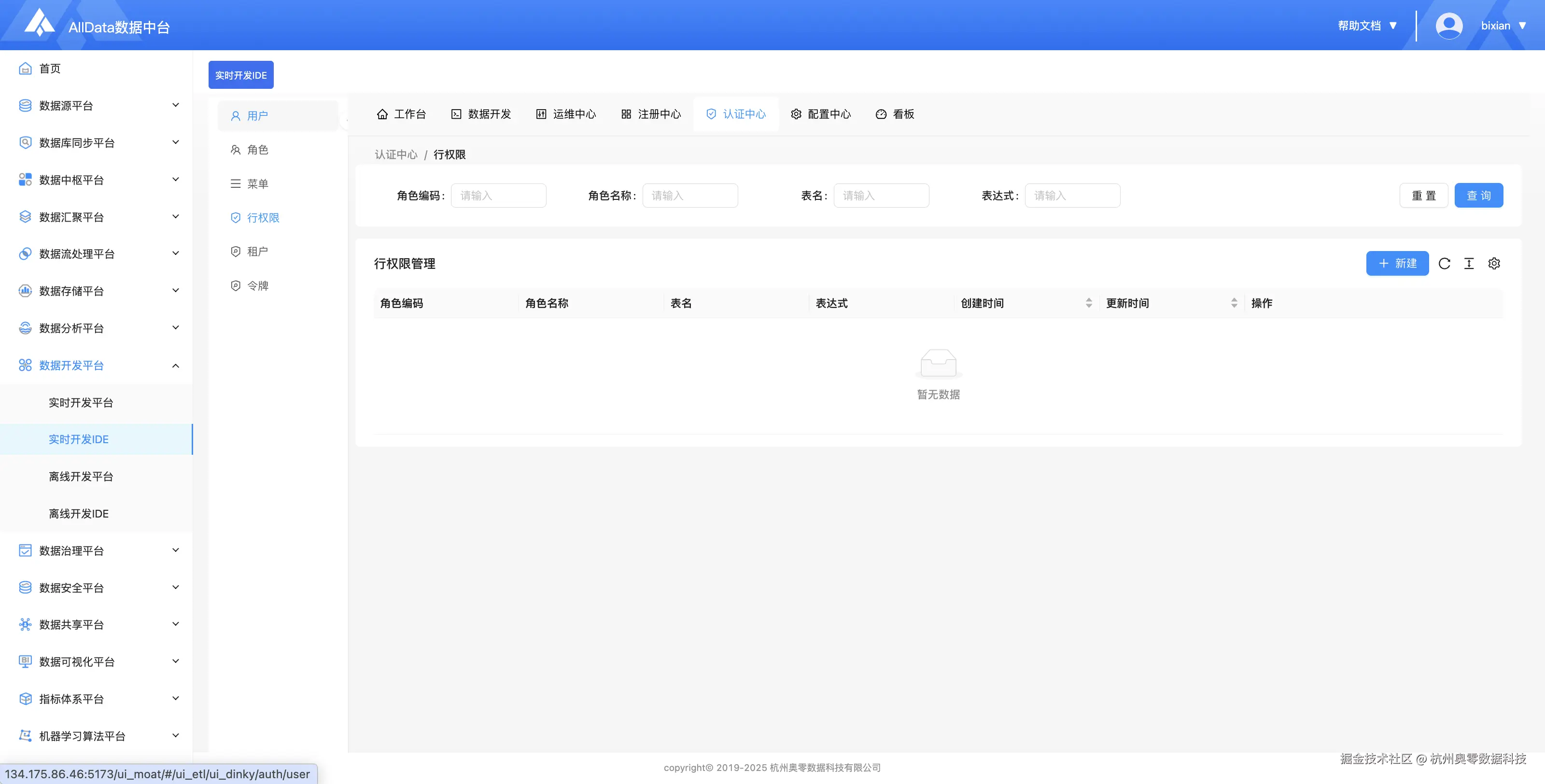Screen dimensions: 1545x784
Task: Click the table density adjustment icon
Action: (x=1469, y=263)
